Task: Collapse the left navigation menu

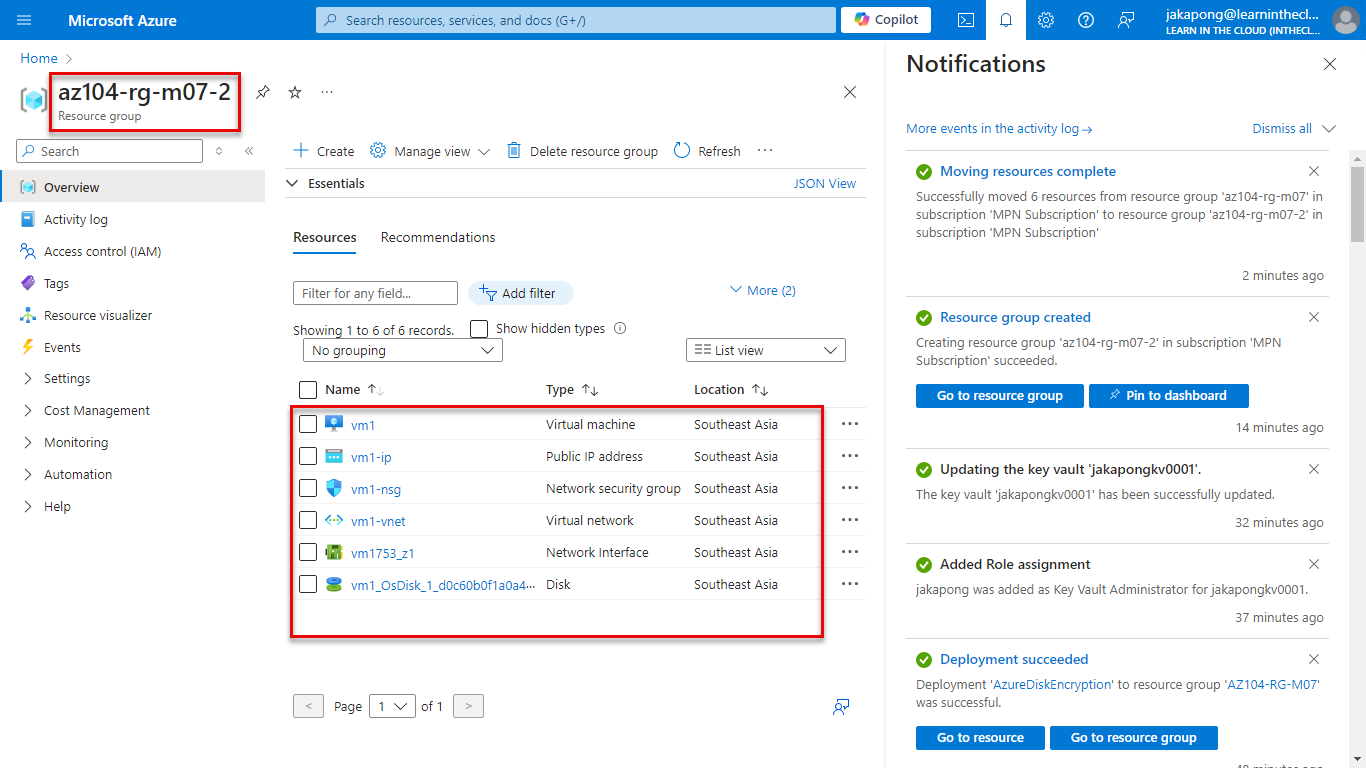Action: pyautogui.click(x=249, y=151)
